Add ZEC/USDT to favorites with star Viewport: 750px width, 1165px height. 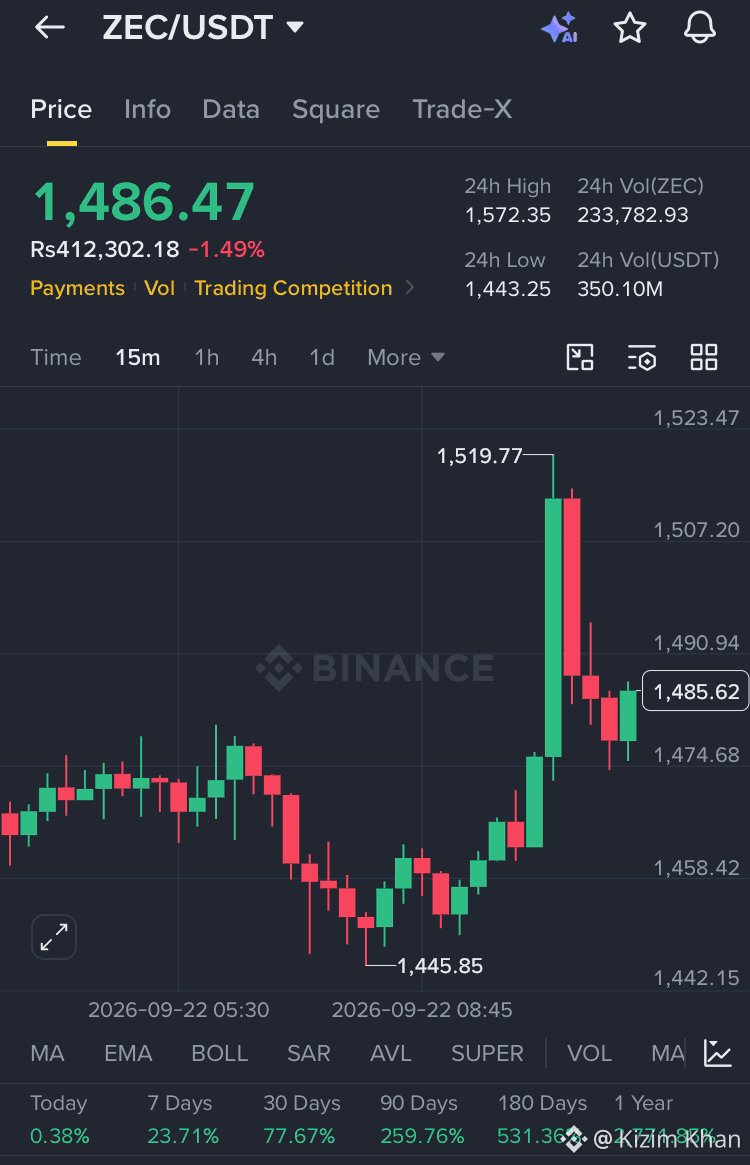(x=630, y=27)
